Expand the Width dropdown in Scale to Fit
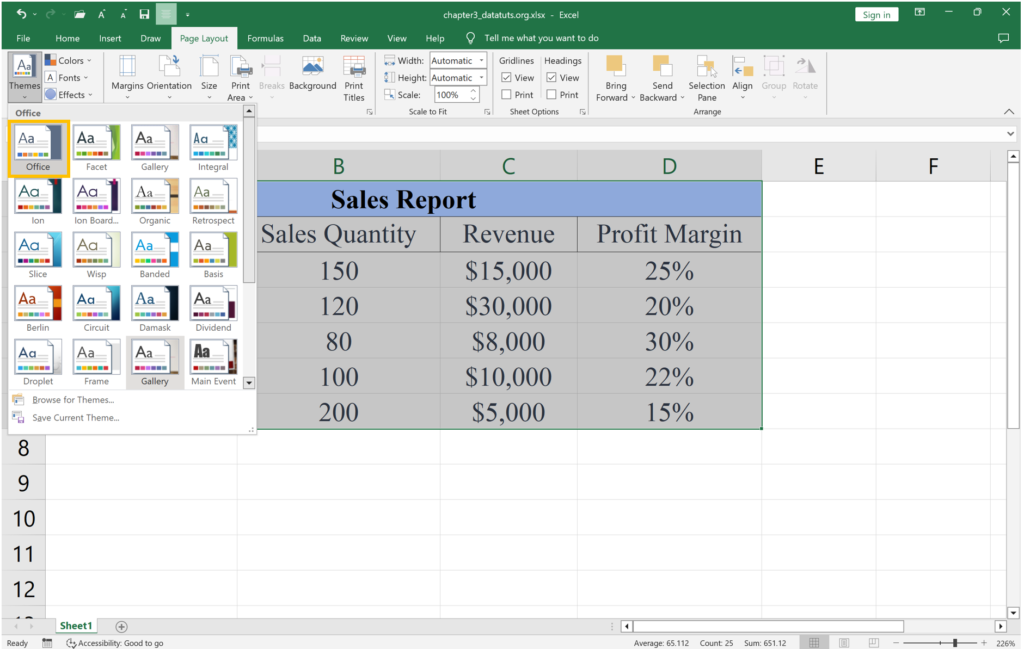Viewport: 1024px width, 649px height. pyautogui.click(x=481, y=61)
